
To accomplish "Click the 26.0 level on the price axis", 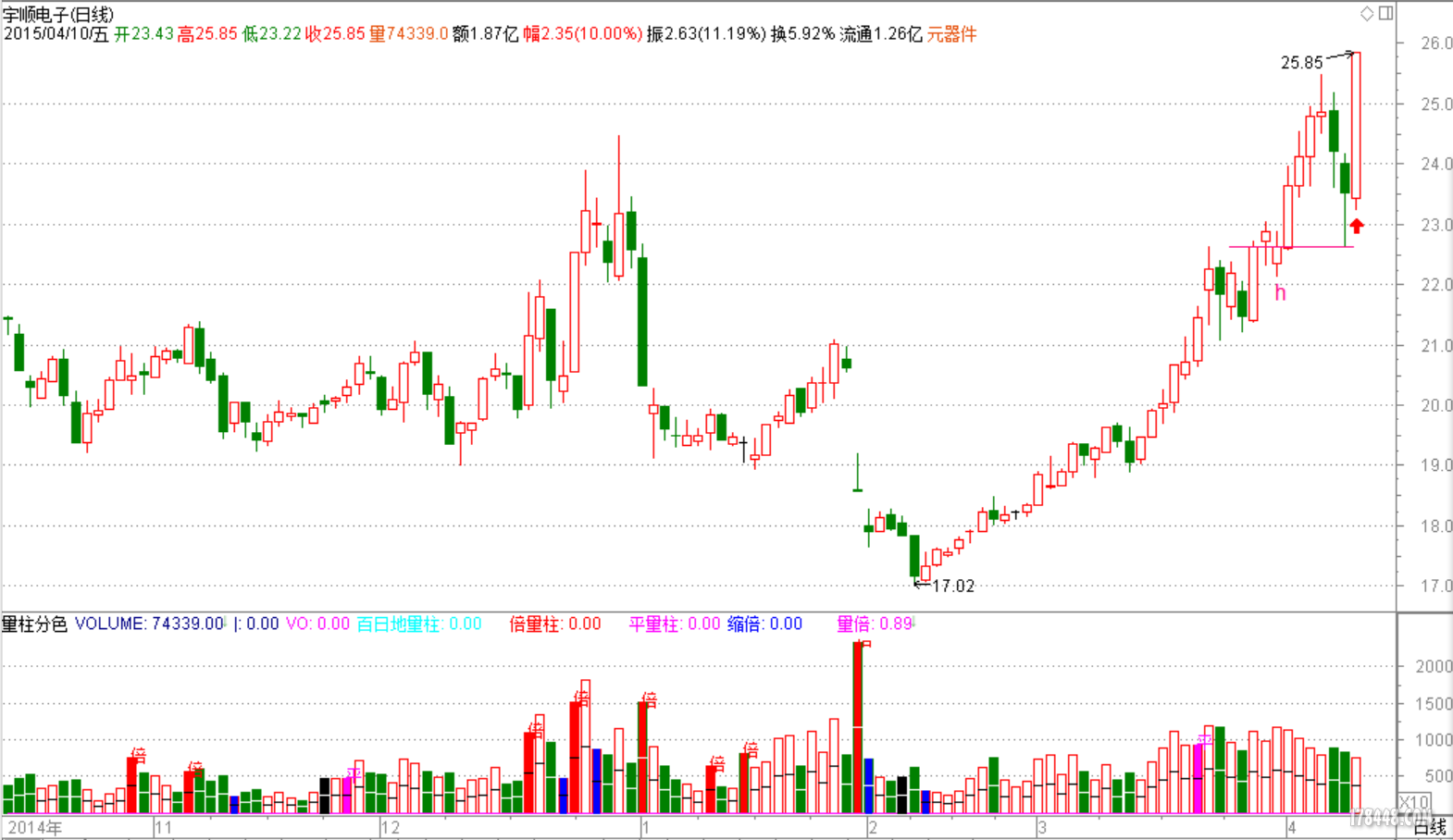I will point(1436,43).
